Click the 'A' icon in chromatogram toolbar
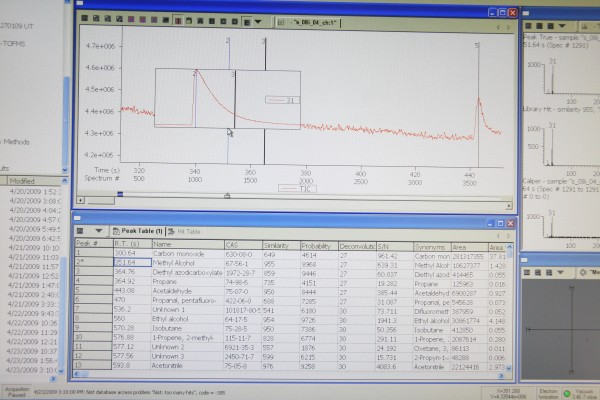Image resolution: width=600 pixels, height=400 pixels. 200,21
